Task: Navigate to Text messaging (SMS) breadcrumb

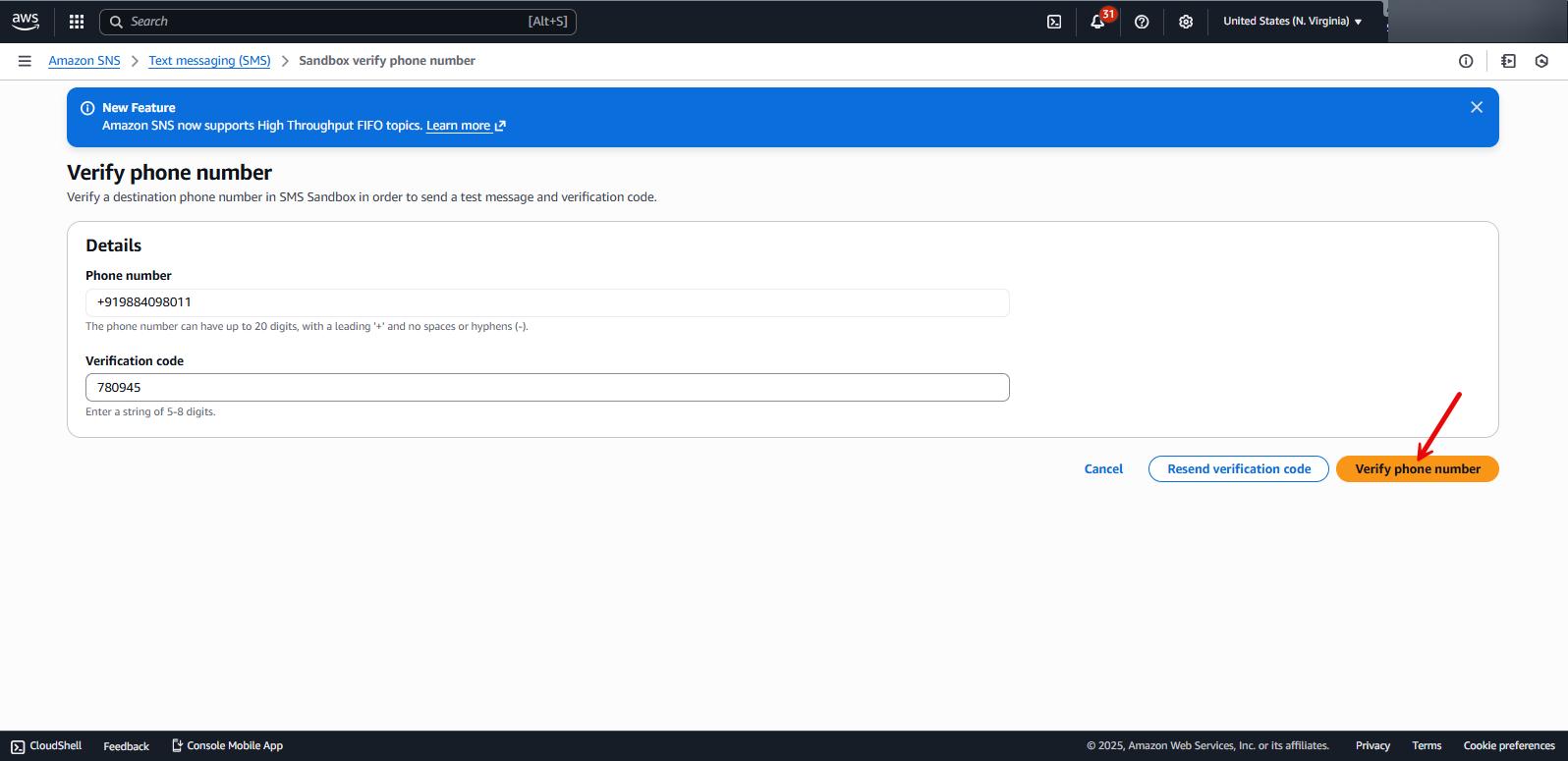Action: [x=209, y=61]
